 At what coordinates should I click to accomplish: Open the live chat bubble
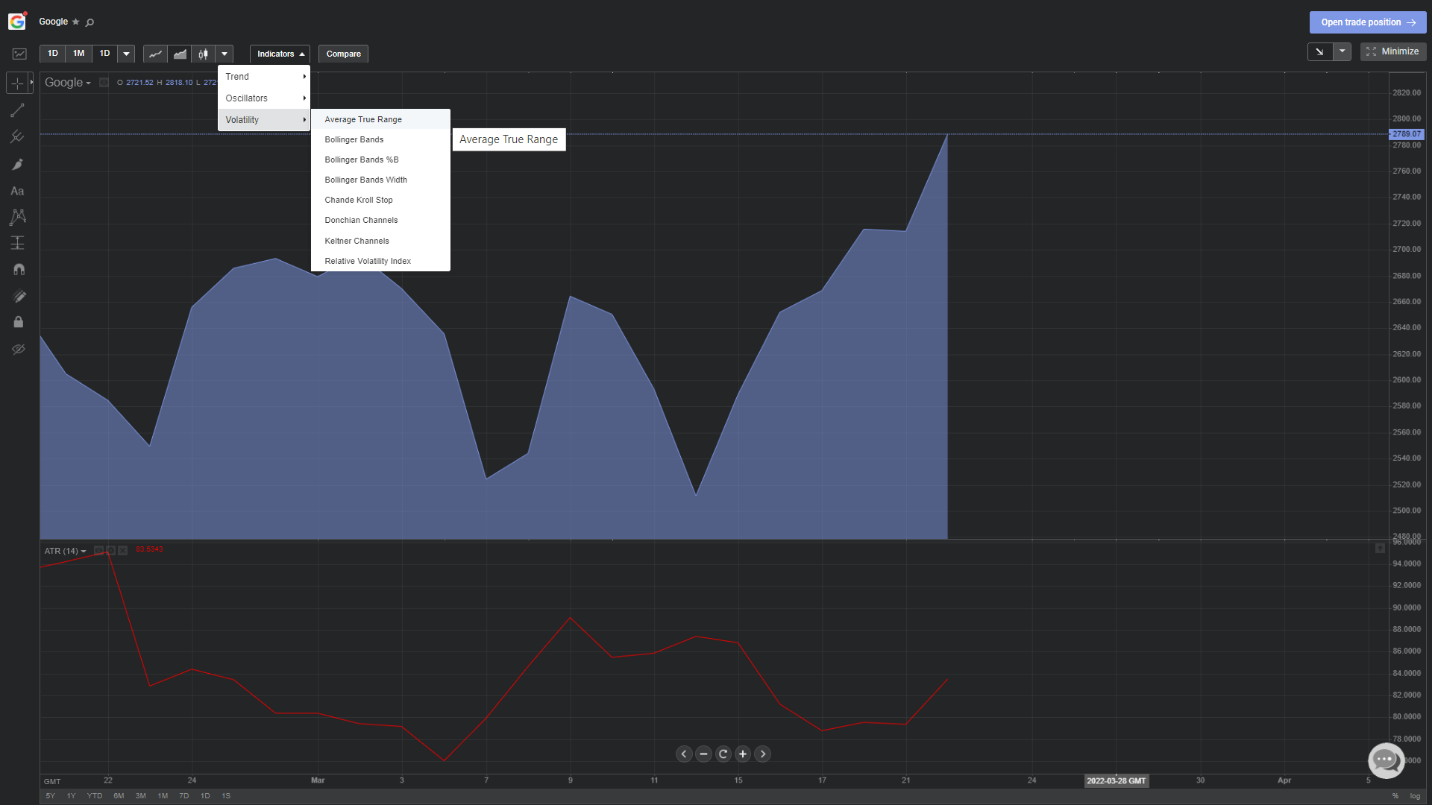click(x=1386, y=760)
